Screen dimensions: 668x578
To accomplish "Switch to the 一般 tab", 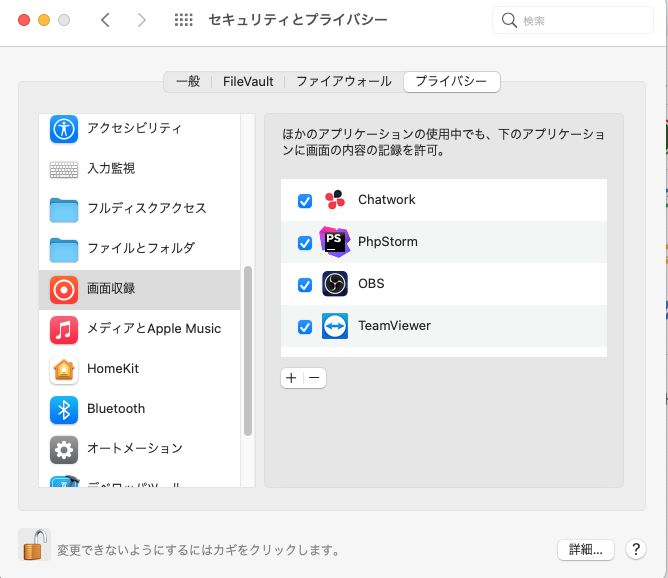I will tap(188, 82).
